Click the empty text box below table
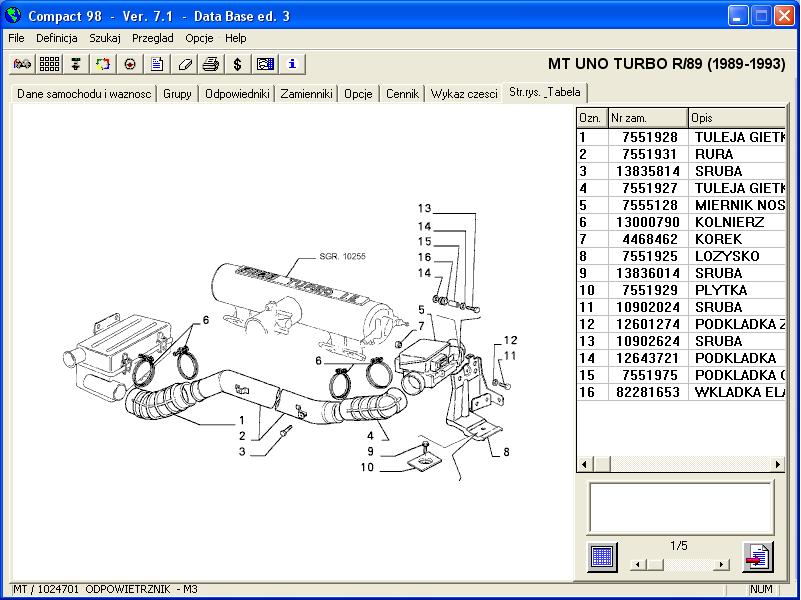This screenshot has height=600, width=801. coord(680,507)
